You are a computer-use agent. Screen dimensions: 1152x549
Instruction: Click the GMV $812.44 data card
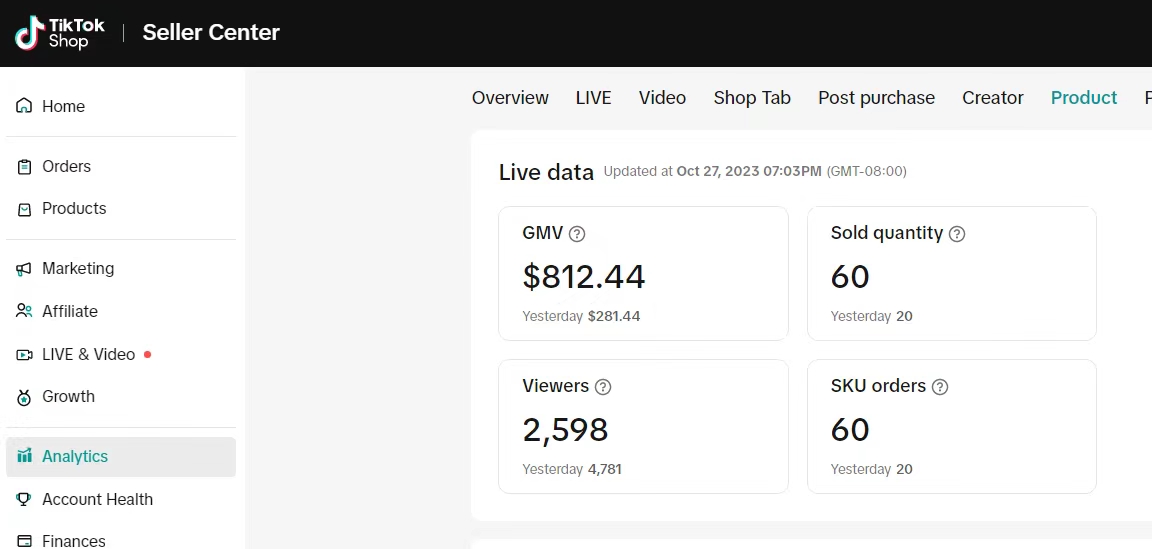point(643,274)
